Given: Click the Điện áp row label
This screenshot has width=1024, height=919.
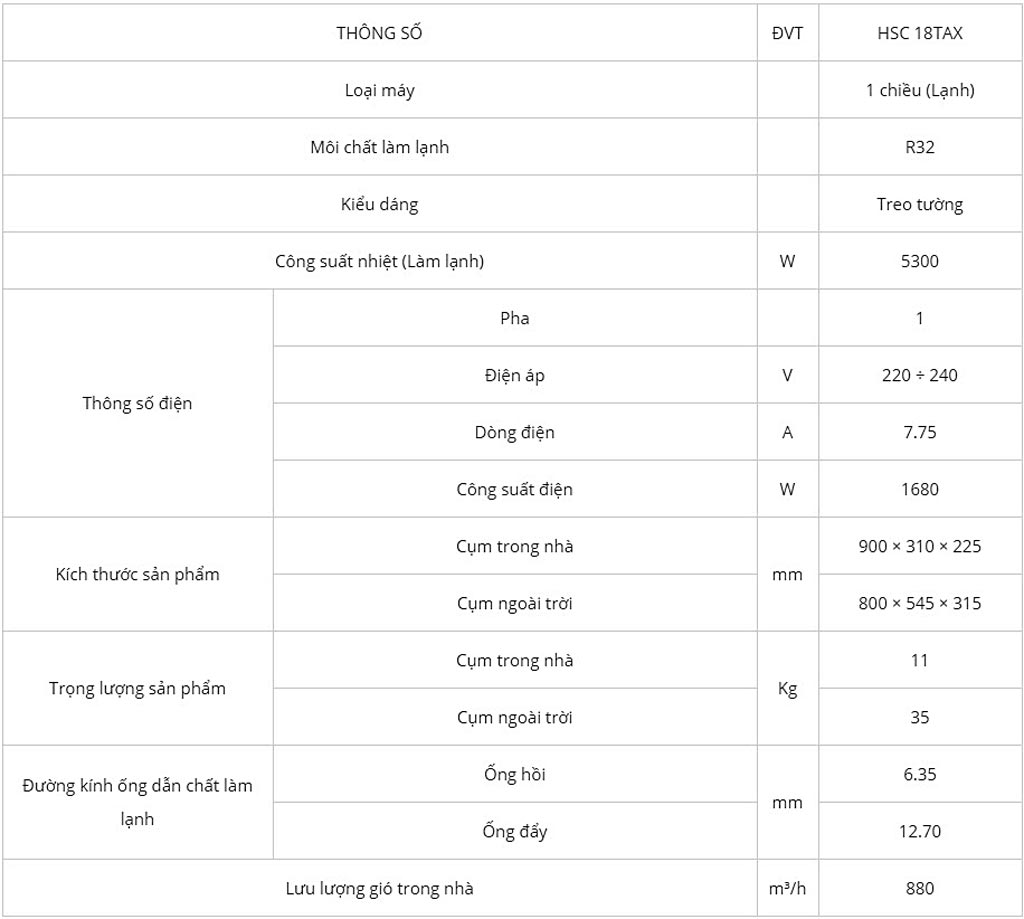Looking at the screenshot, I should coord(515,375).
